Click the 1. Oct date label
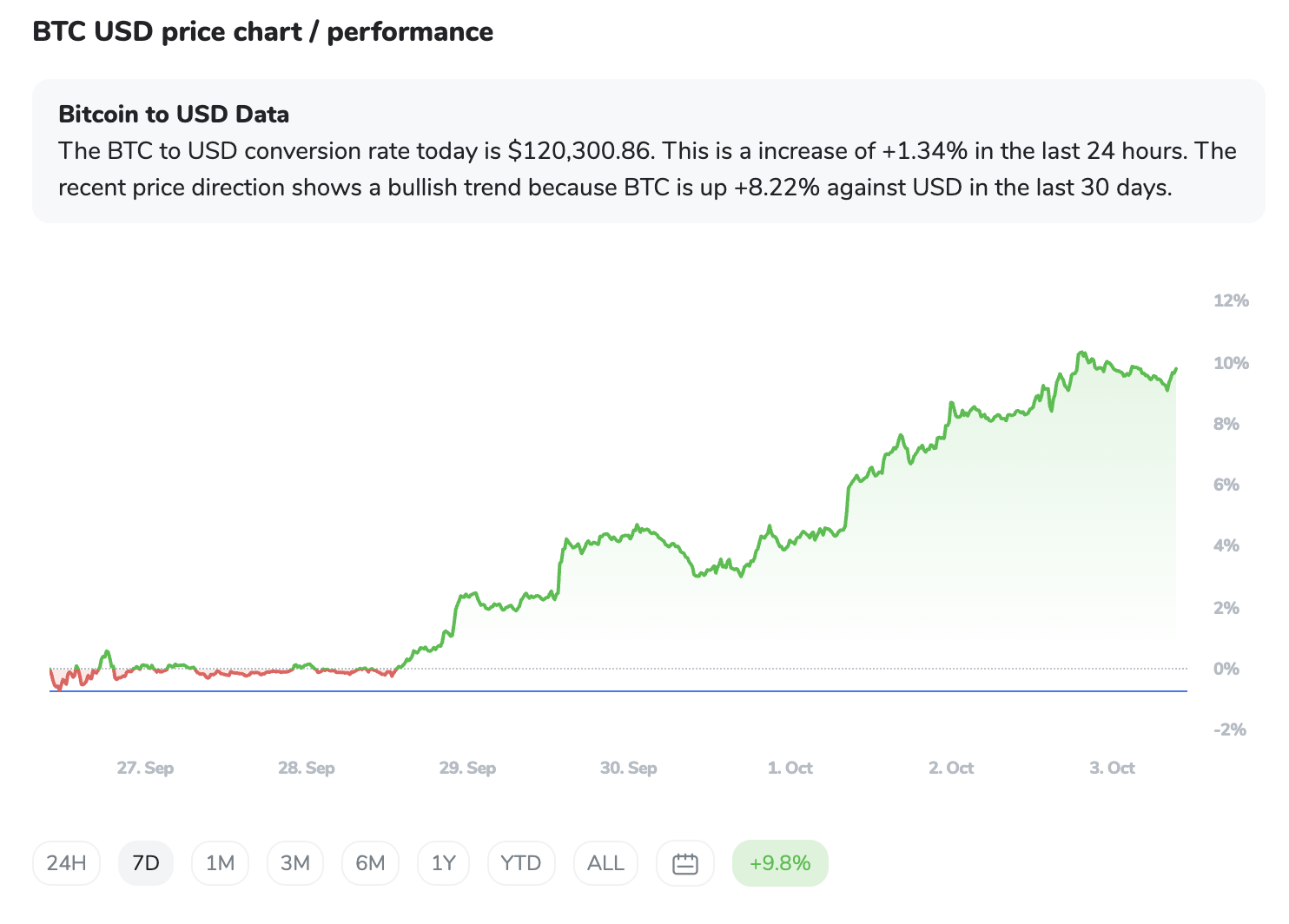 [x=790, y=768]
